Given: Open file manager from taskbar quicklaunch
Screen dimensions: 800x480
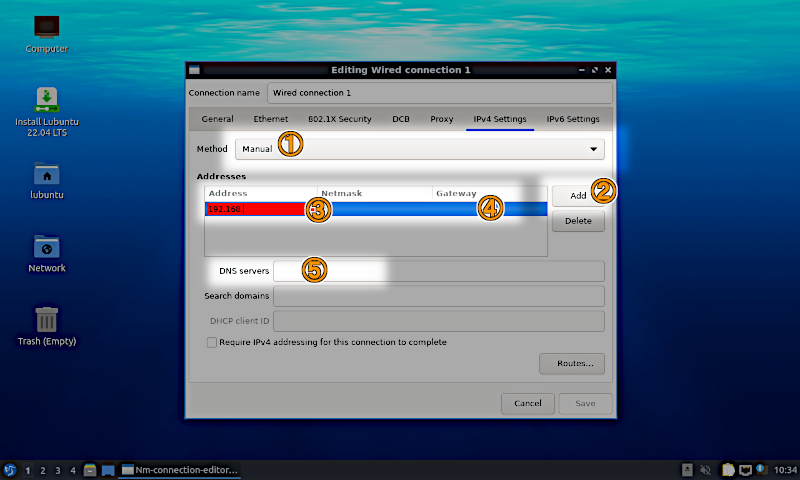Looking at the screenshot, I should pos(90,470).
